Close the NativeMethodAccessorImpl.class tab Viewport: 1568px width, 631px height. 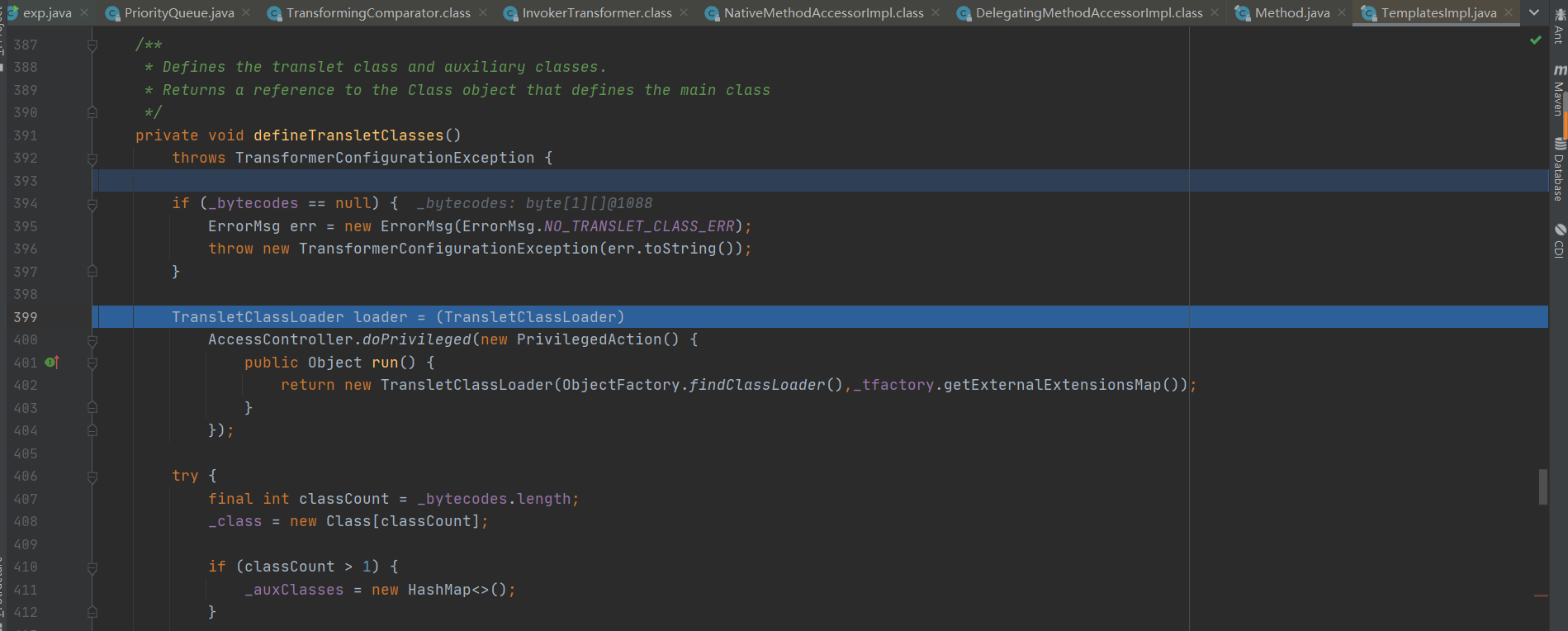coord(936,13)
